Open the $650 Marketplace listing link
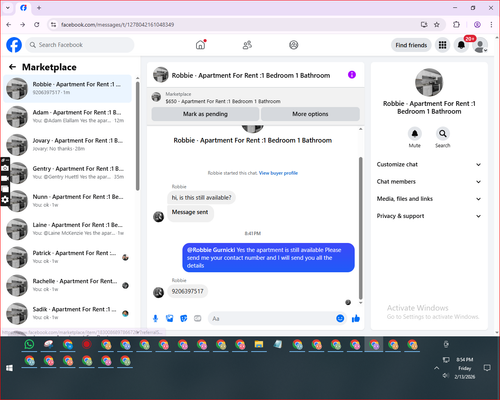500x400 pixels. coord(223,101)
